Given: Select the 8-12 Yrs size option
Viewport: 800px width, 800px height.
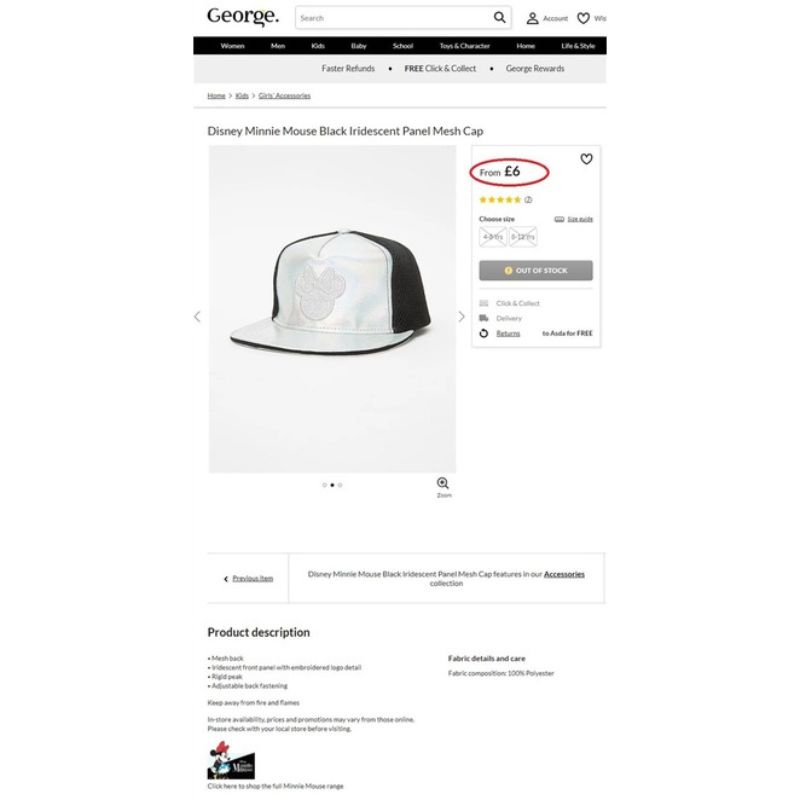Looking at the screenshot, I should tap(523, 237).
